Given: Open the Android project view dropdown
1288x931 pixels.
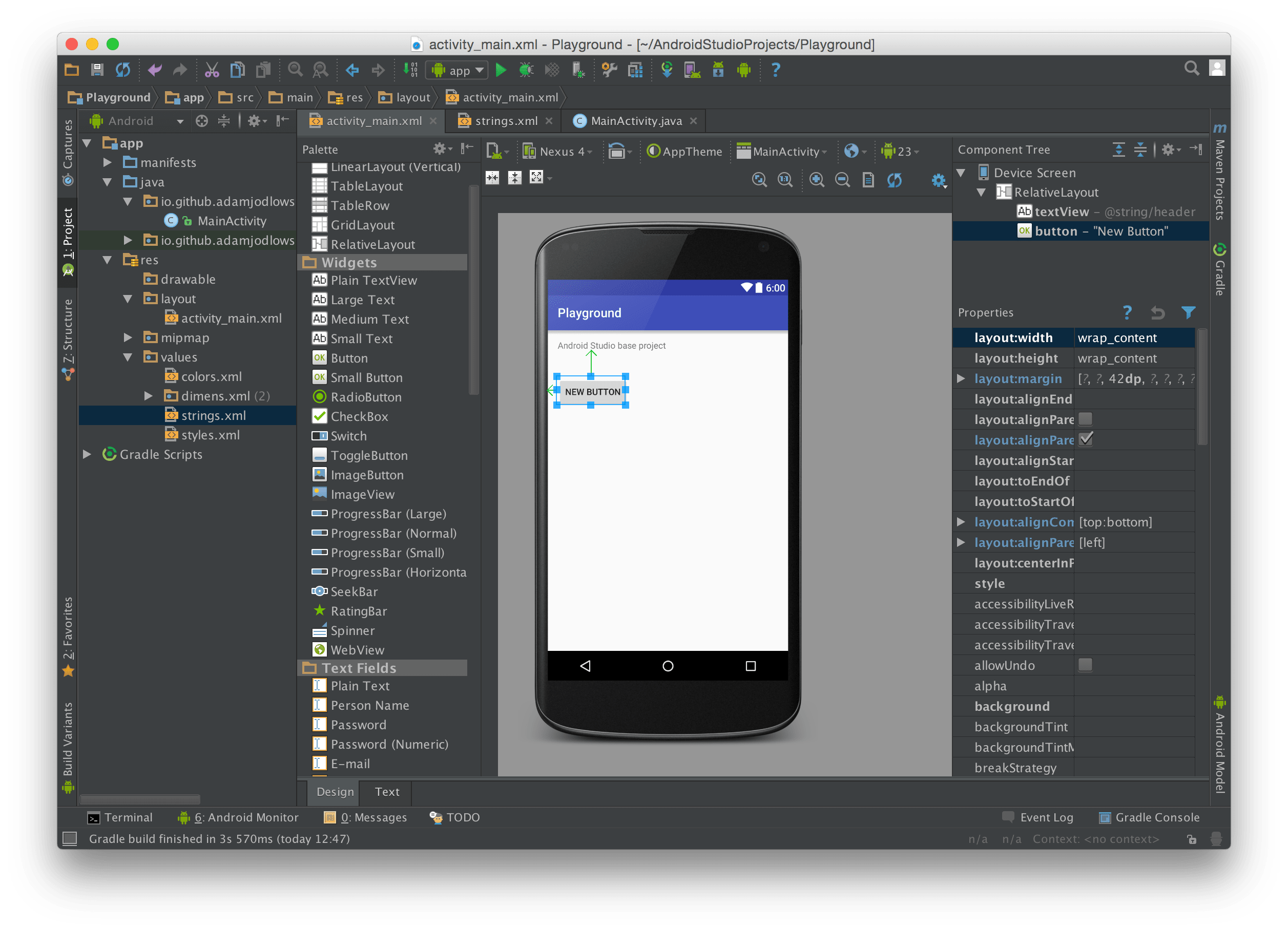Looking at the screenshot, I should (137, 121).
